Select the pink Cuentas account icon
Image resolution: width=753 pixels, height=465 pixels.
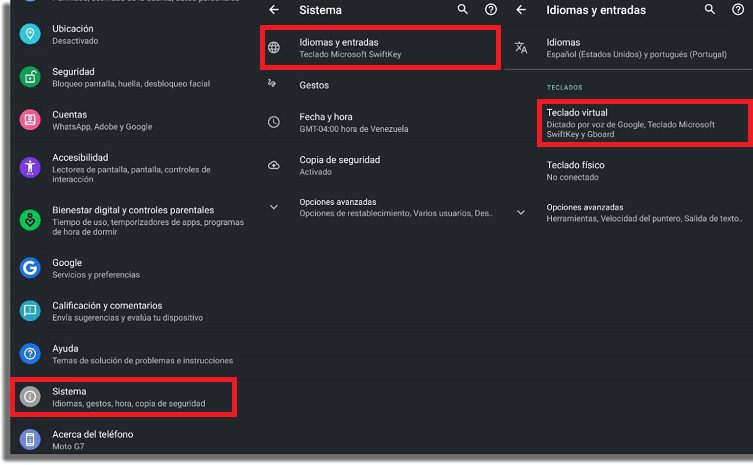(x=30, y=120)
